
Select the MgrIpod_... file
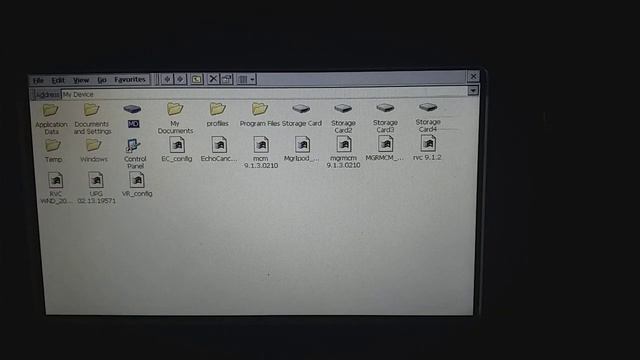click(x=302, y=149)
